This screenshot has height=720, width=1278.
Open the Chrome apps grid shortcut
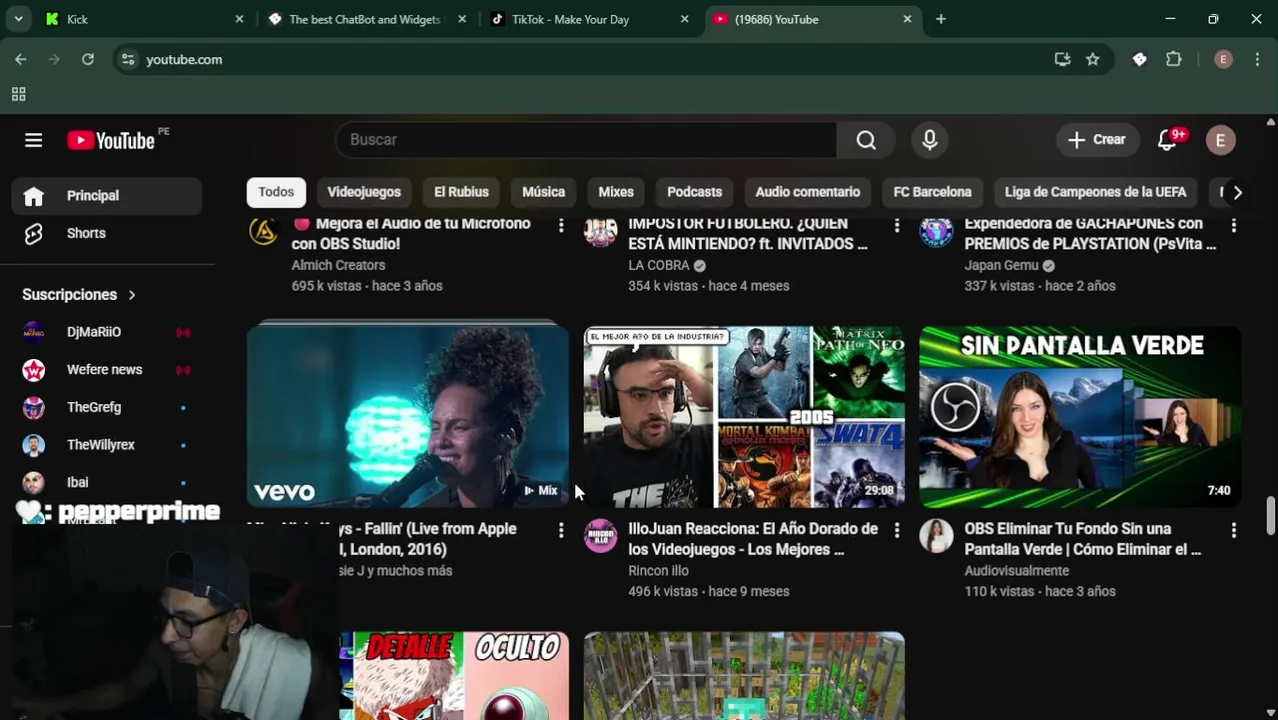[x=18, y=94]
